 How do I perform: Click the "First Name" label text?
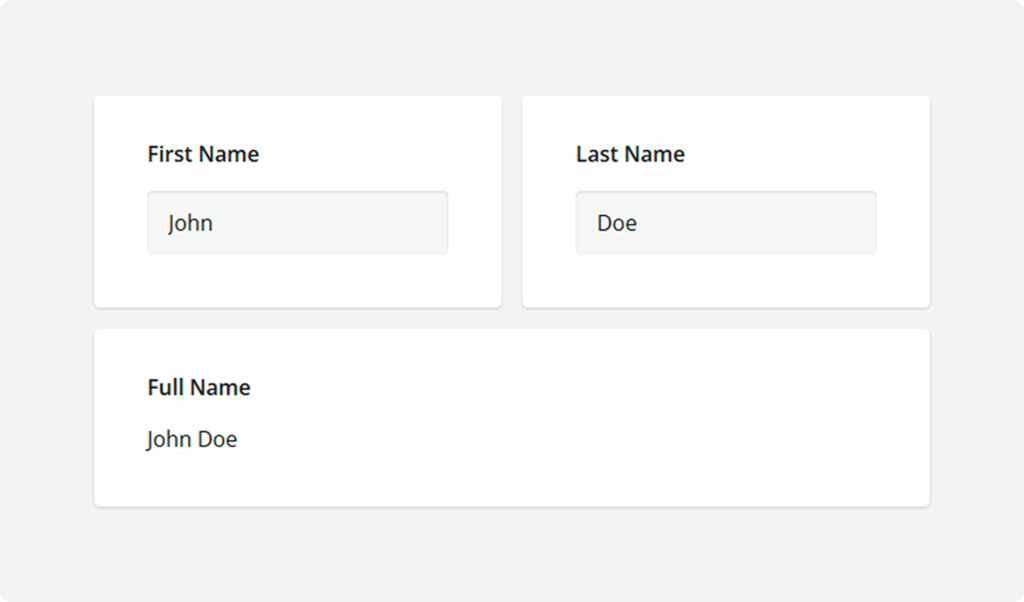click(x=203, y=154)
